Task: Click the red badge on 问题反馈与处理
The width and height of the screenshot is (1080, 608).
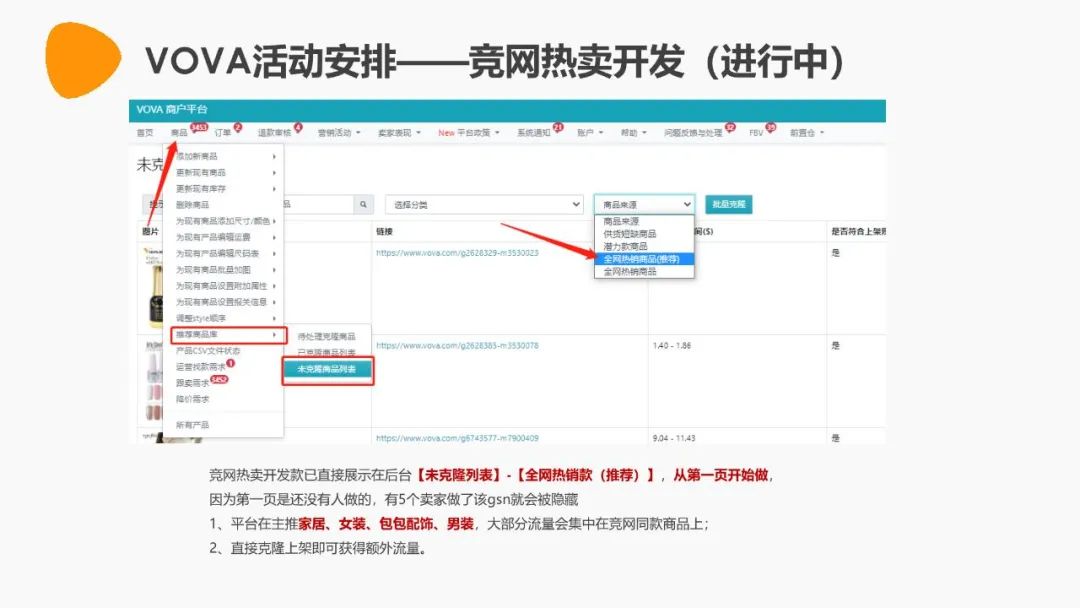Action: tap(730, 127)
